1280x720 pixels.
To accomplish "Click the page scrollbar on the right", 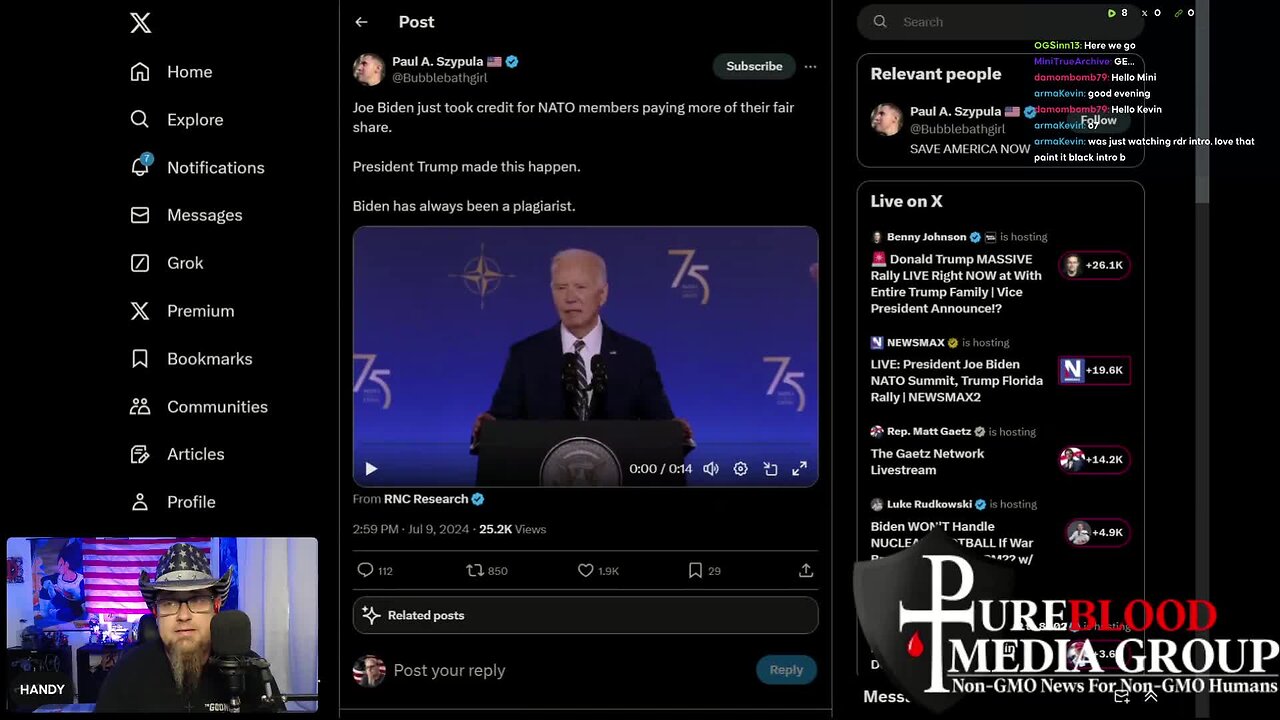I will pos(1202,100).
